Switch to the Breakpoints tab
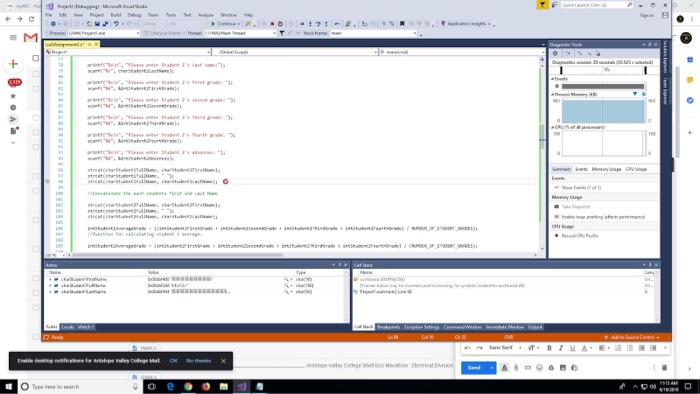 (388, 327)
